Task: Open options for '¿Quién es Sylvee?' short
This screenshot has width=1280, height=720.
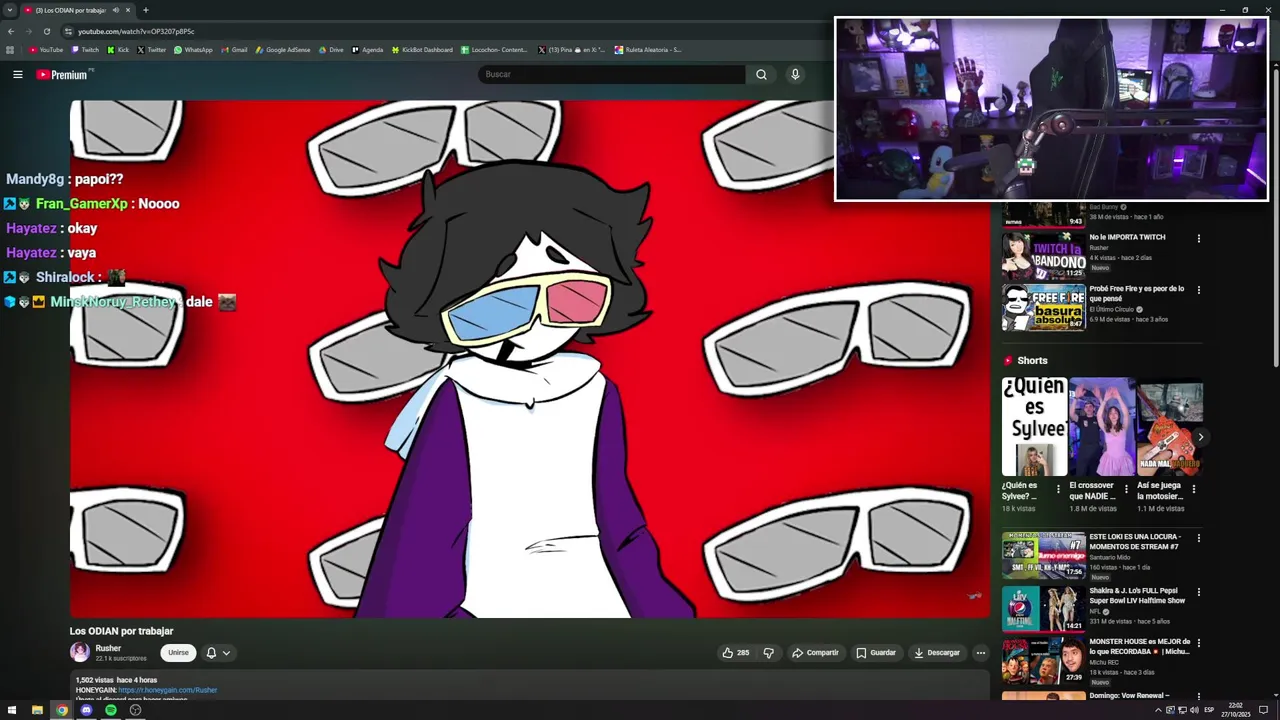Action: click(x=1059, y=490)
